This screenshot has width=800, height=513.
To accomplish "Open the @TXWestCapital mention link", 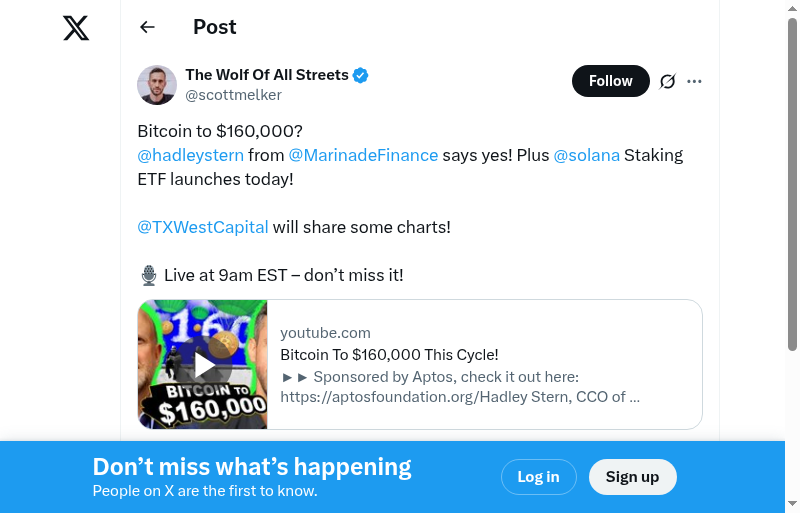I will pyautogui.click(x=203, y=227).
